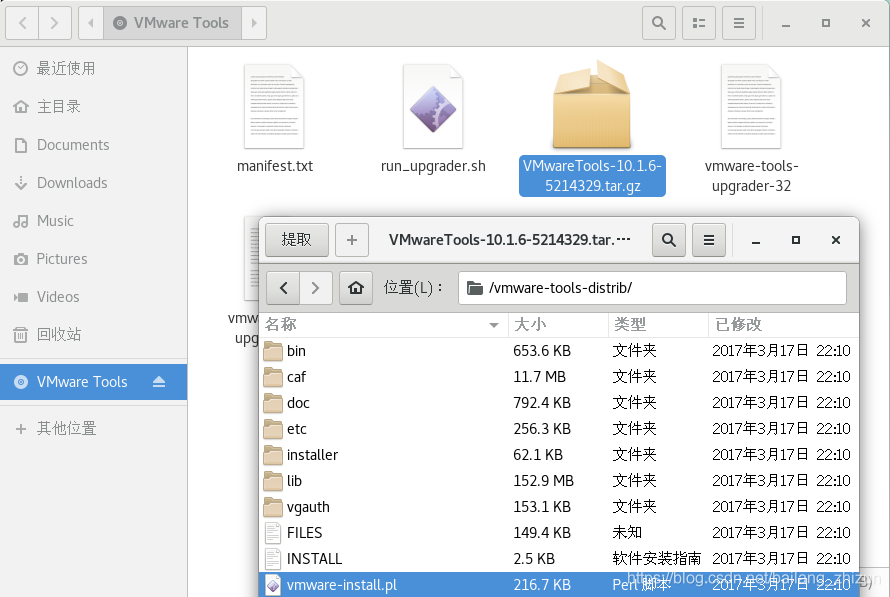Open Videos in the sidebar
The height and width of the screenshot is (597, 890).
pyautogui.click(x=94, y=297)
